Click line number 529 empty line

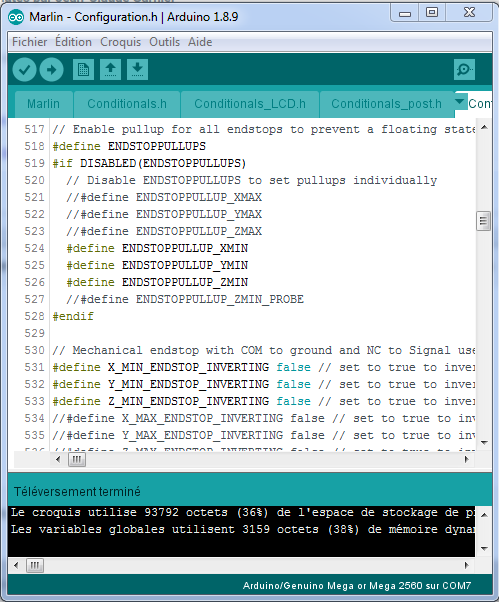(x=35, y=334)
